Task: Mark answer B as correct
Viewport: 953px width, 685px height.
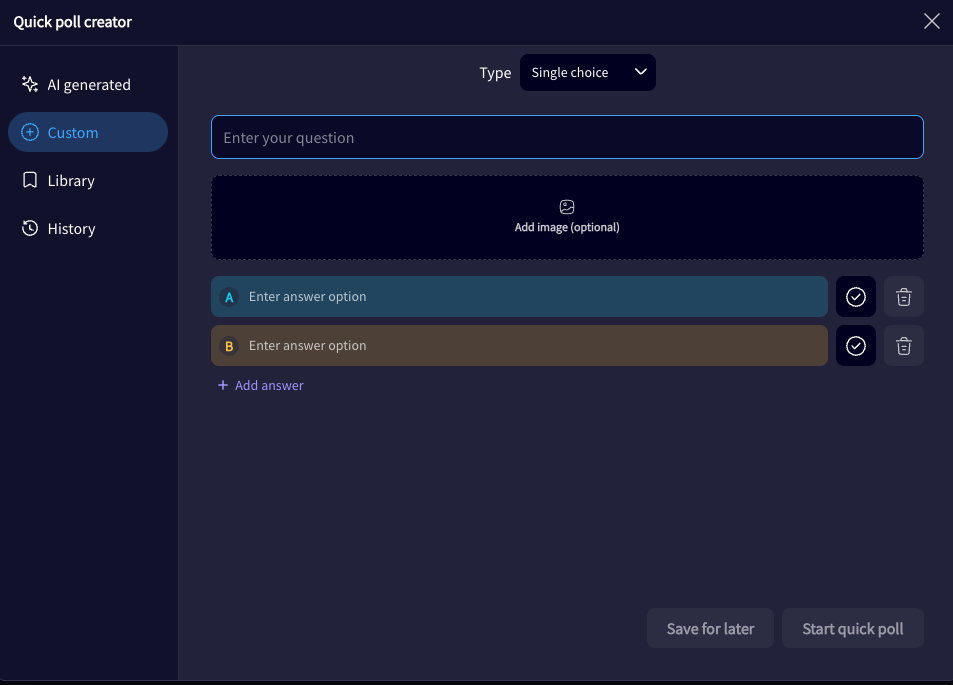Action: [855, 346]
